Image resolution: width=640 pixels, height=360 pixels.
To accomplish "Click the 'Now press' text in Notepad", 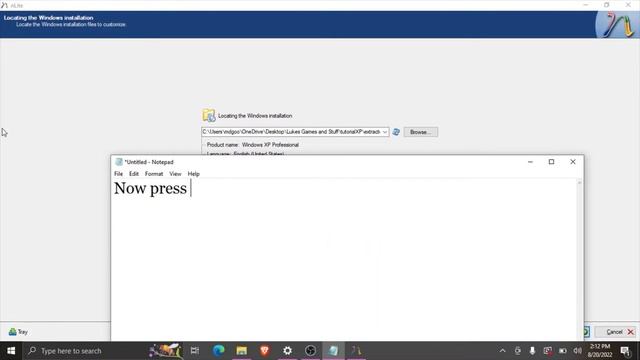I will coord(150,189).
